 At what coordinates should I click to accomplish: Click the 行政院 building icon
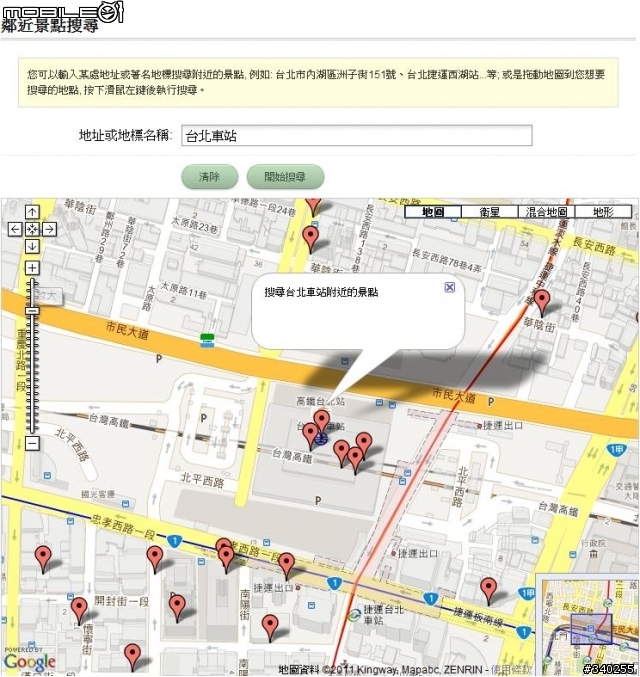(594, 554)
